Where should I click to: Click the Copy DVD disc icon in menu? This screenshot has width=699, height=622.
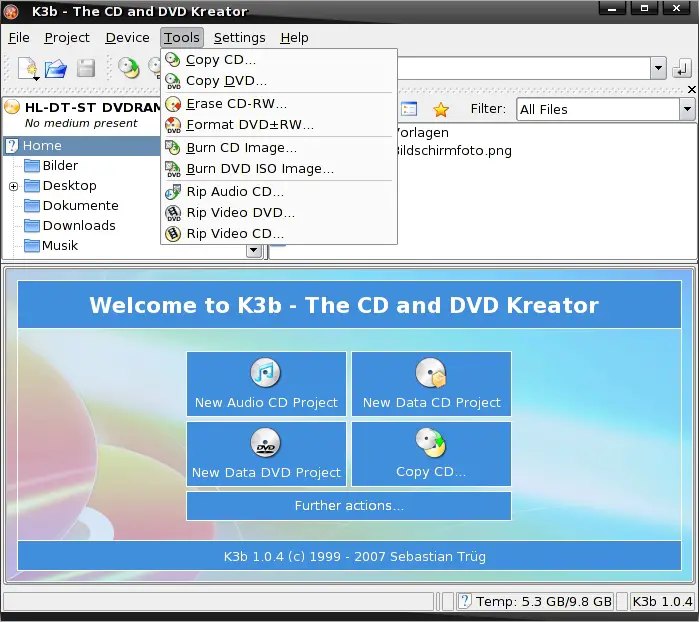(x=173, y=81)
